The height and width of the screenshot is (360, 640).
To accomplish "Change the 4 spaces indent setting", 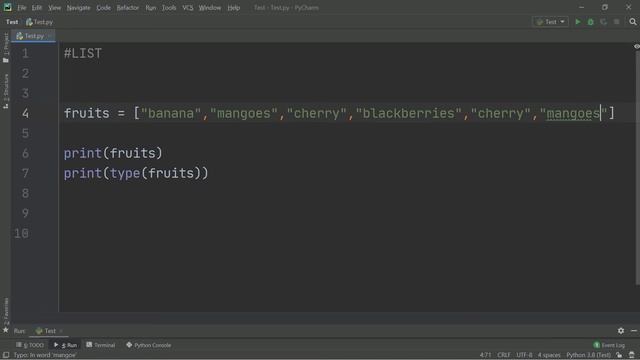I will tap(549, 355).
